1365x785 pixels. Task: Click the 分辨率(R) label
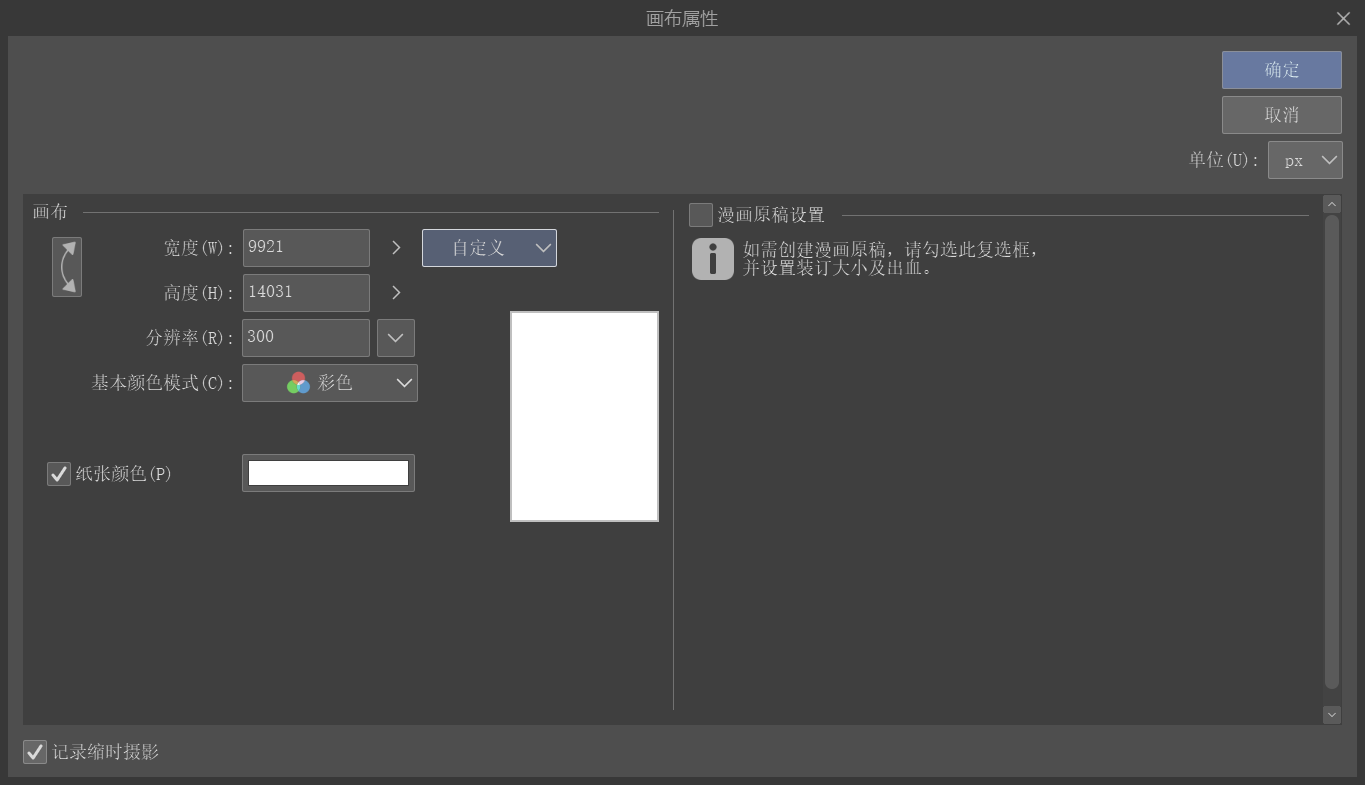pyautogui.click(x=190, y=338)
